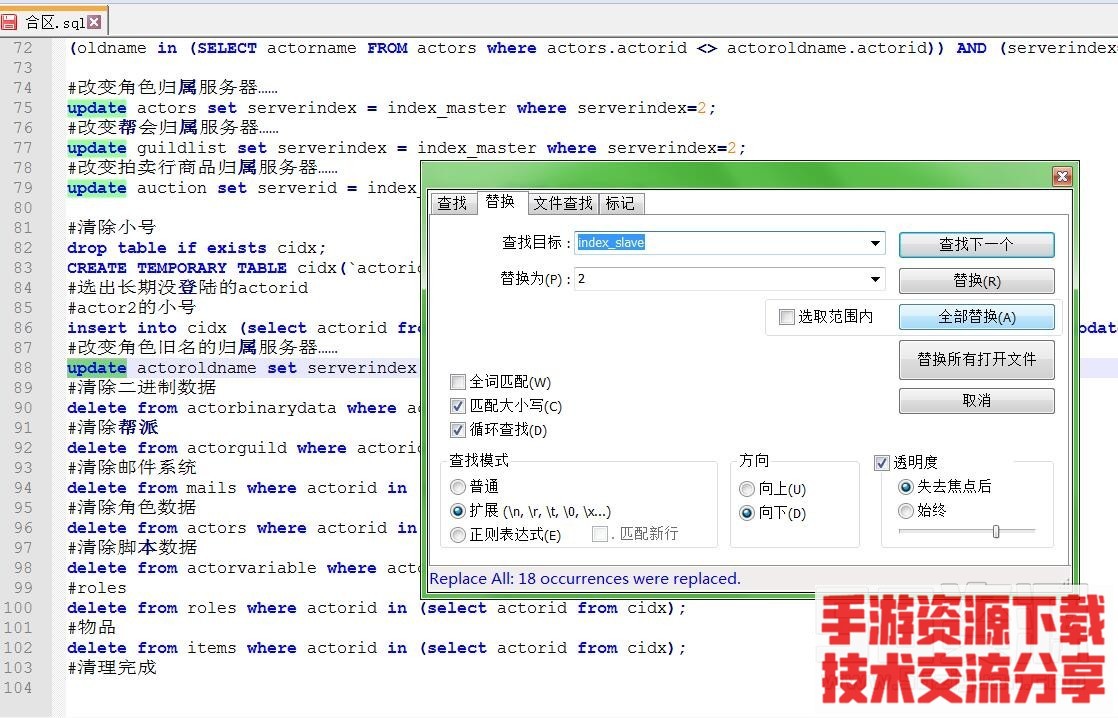The width and height of the screenshot is (1118, 718).
Task: Expand the 替换为 history dropdown
Action: [x=875, y=279]
